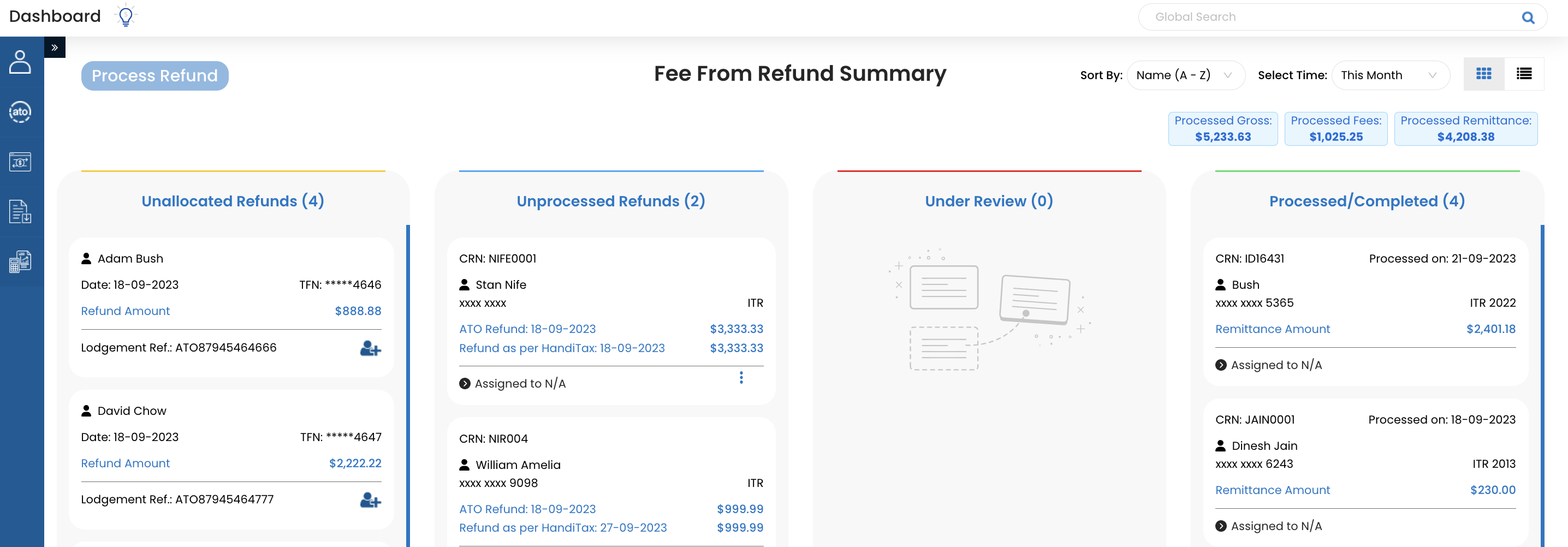Screen dimensions: 1568x547
Task: Click the lightbulb tips icon beside Dashboard
Action: click(x=126, y=16)
